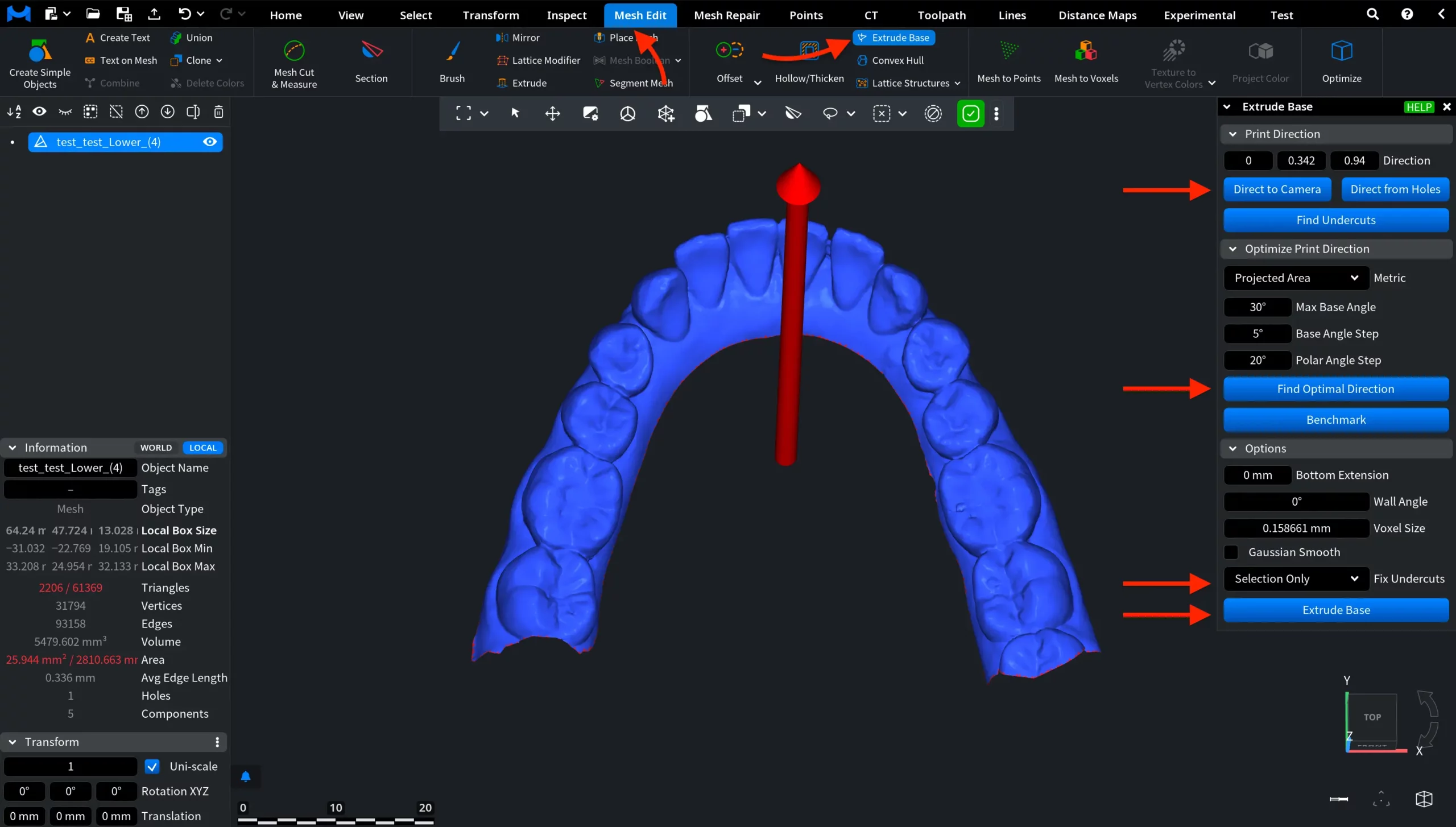This screenshot has width=1456, height=827.
Task: Open the Projected Area metric dropdown
Action: (x=1295, y=278)
